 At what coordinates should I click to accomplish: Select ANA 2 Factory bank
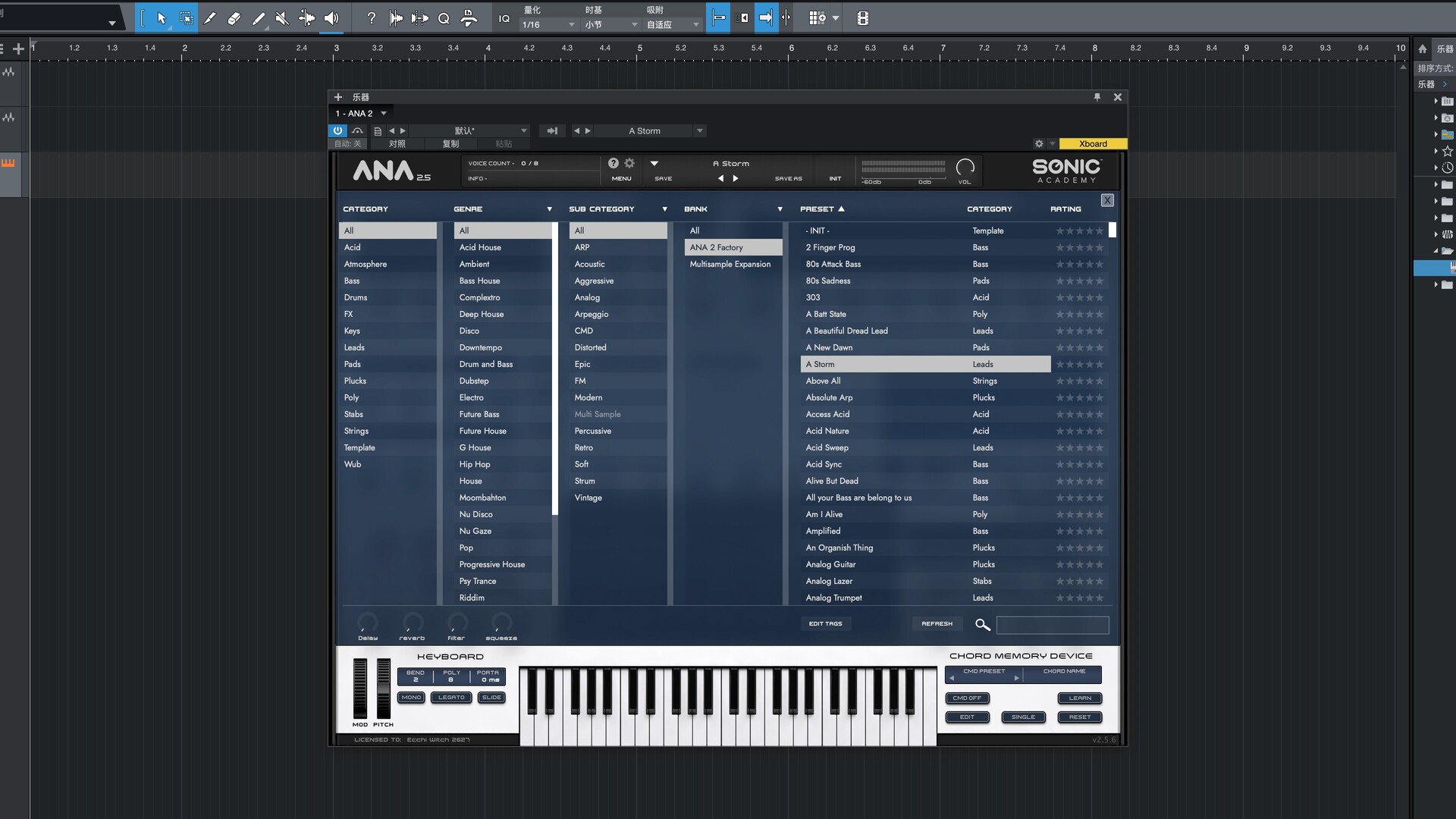(733, 247)
